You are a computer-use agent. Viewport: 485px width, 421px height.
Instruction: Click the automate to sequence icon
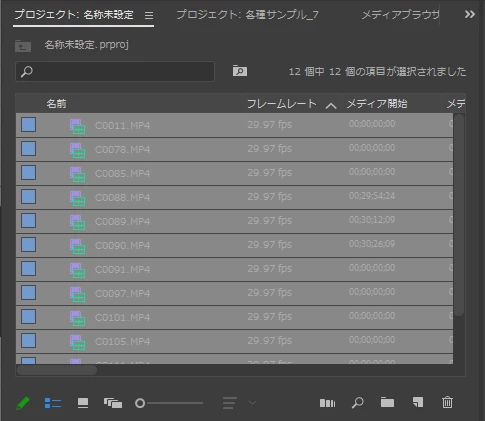327,403
